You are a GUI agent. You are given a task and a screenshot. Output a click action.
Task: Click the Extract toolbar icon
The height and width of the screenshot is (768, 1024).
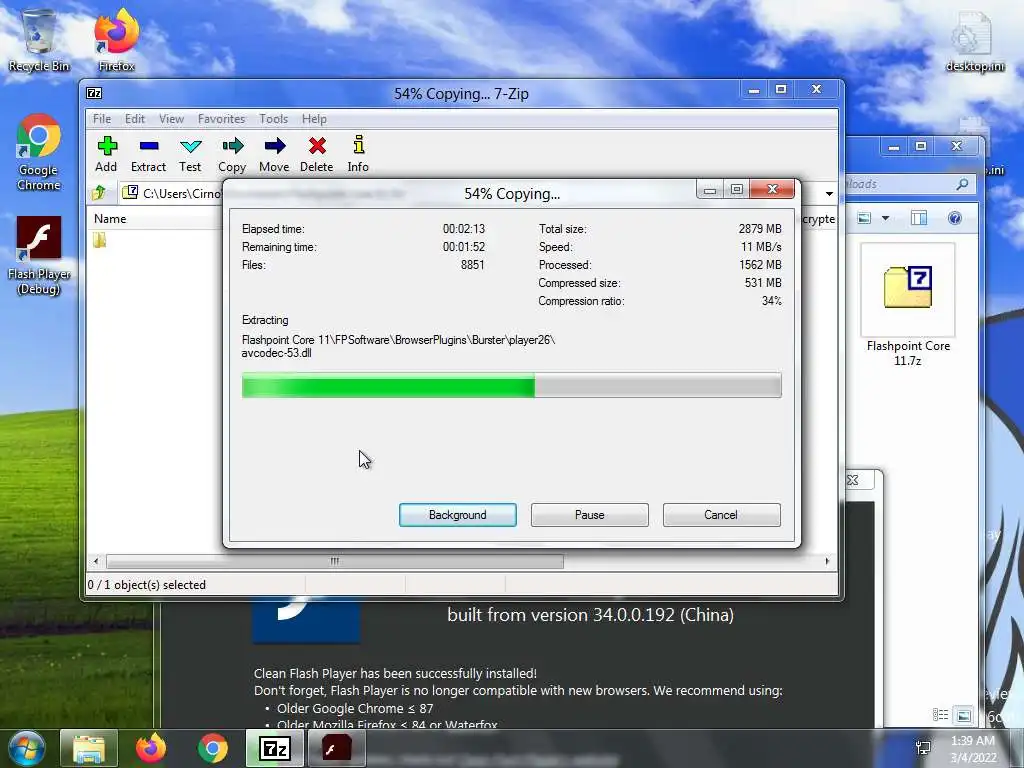[x=148, y=154]
